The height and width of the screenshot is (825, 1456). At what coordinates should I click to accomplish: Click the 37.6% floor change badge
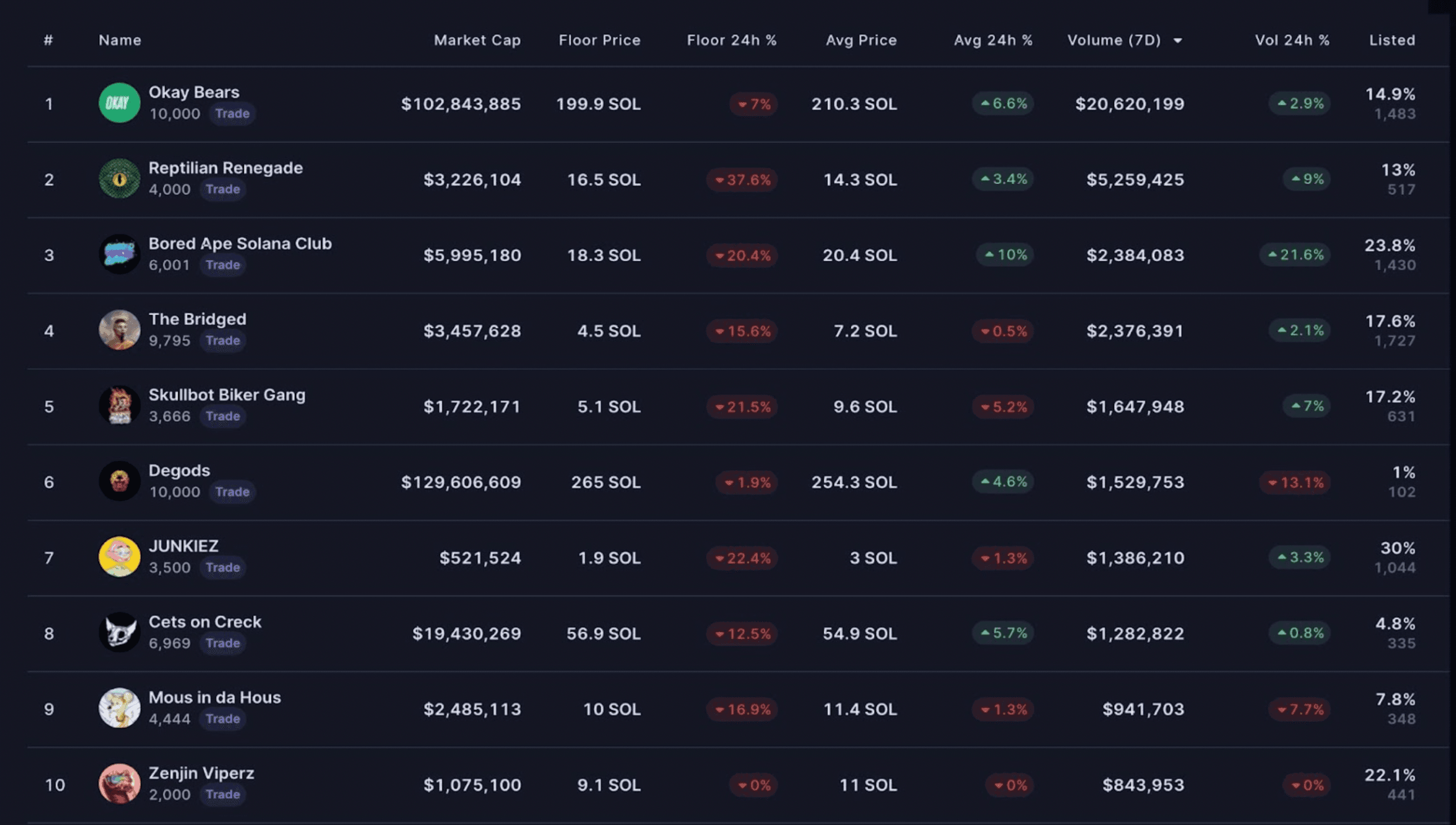pos(742,180)
